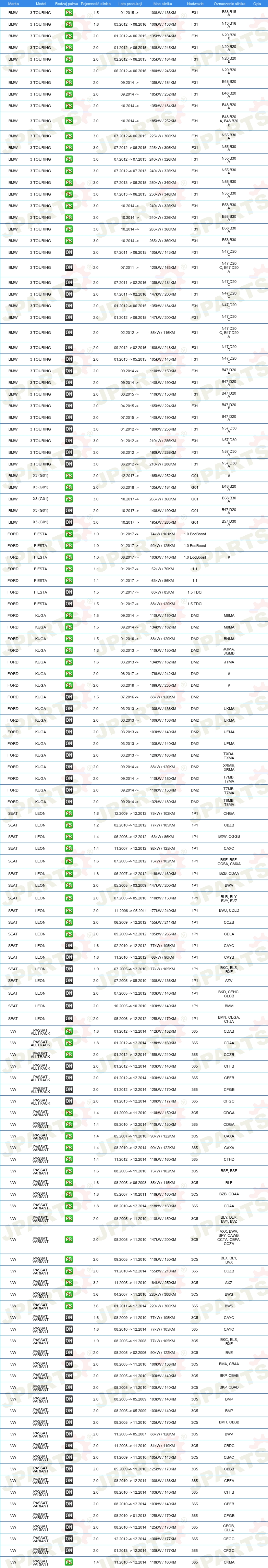Click petrol icon in Fiesta 74kW / 101KM row

69,534
